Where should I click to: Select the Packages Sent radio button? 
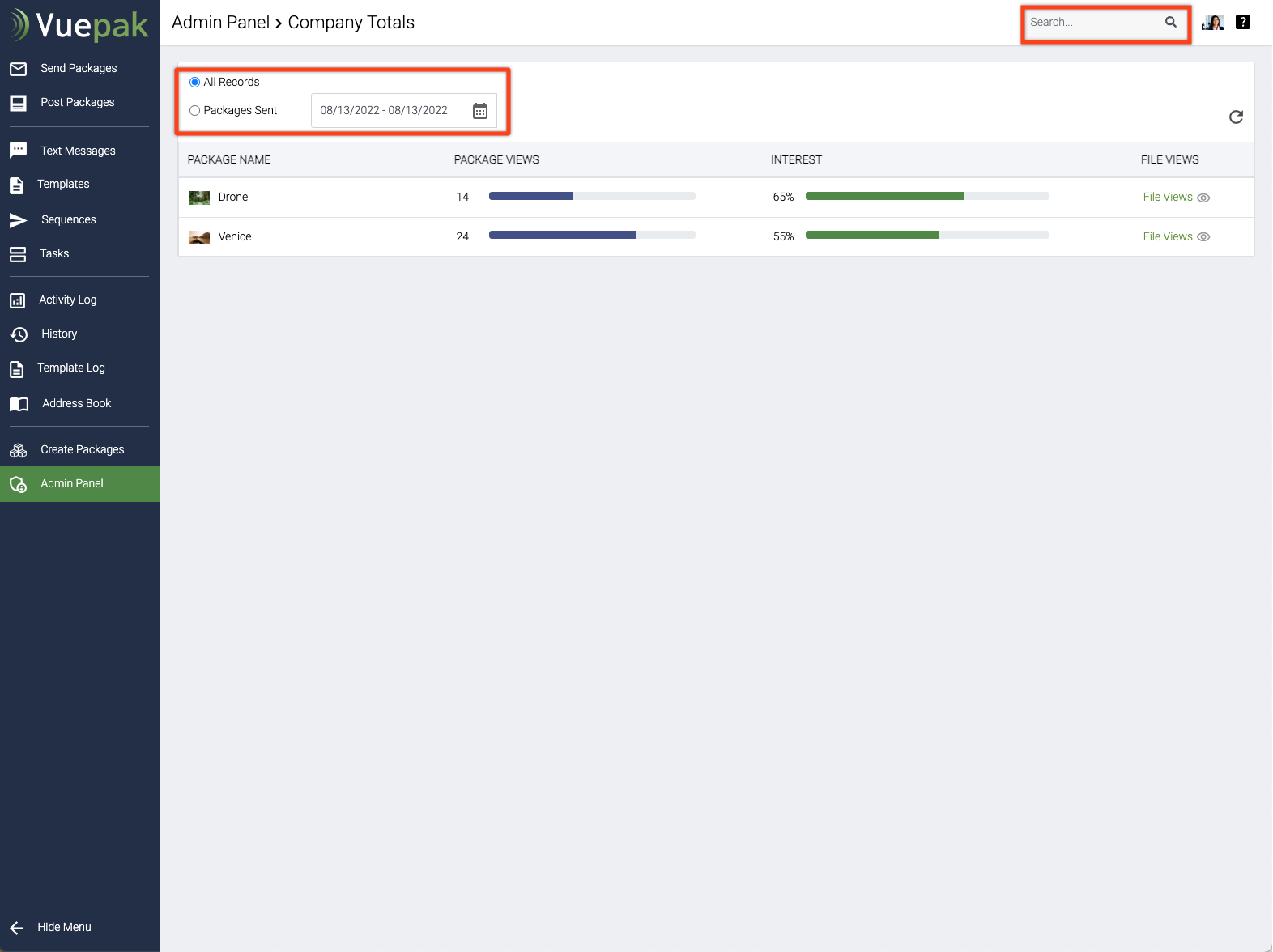pyautogui.click(x=195, y=111)
